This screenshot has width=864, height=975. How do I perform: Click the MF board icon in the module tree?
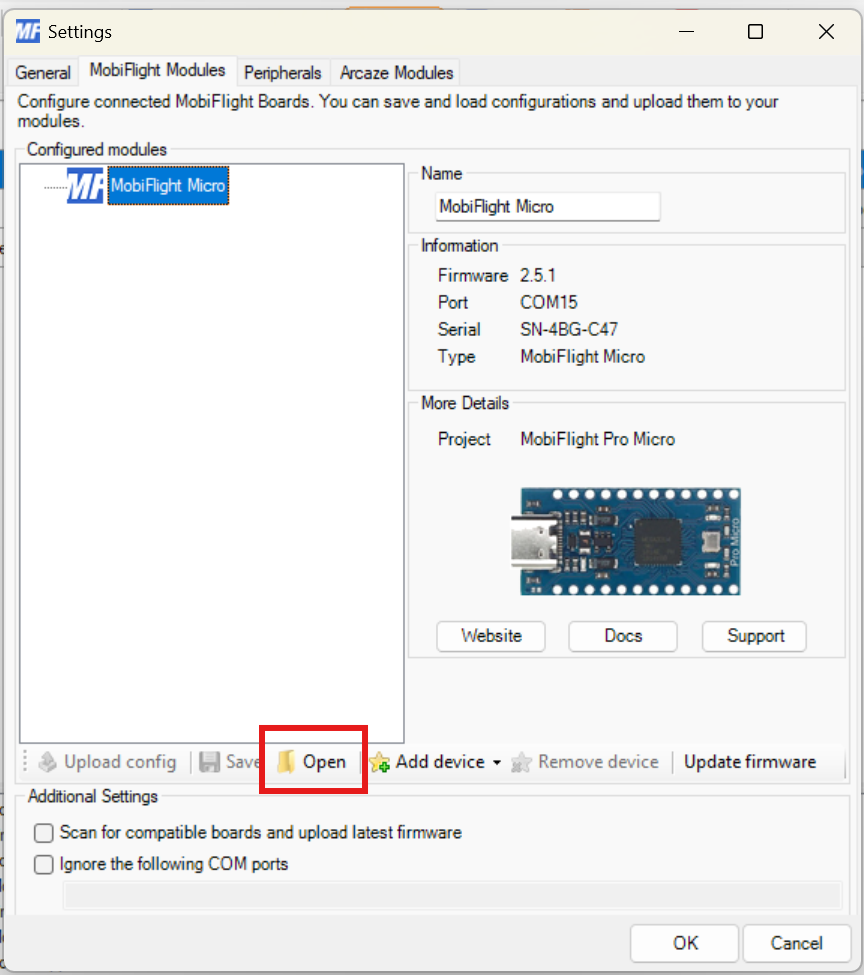pyautogui.click(x=85, y=185)
